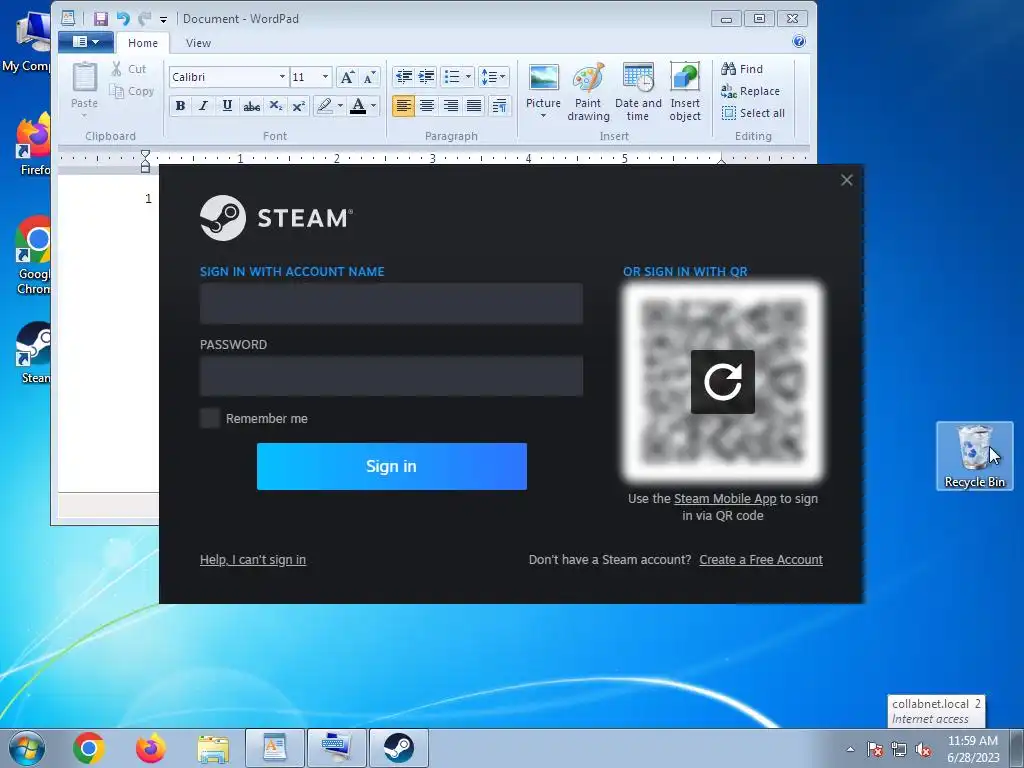Click the Steam Sign in button
Viewport: 1024px width, 768px height.
[392, 466]
